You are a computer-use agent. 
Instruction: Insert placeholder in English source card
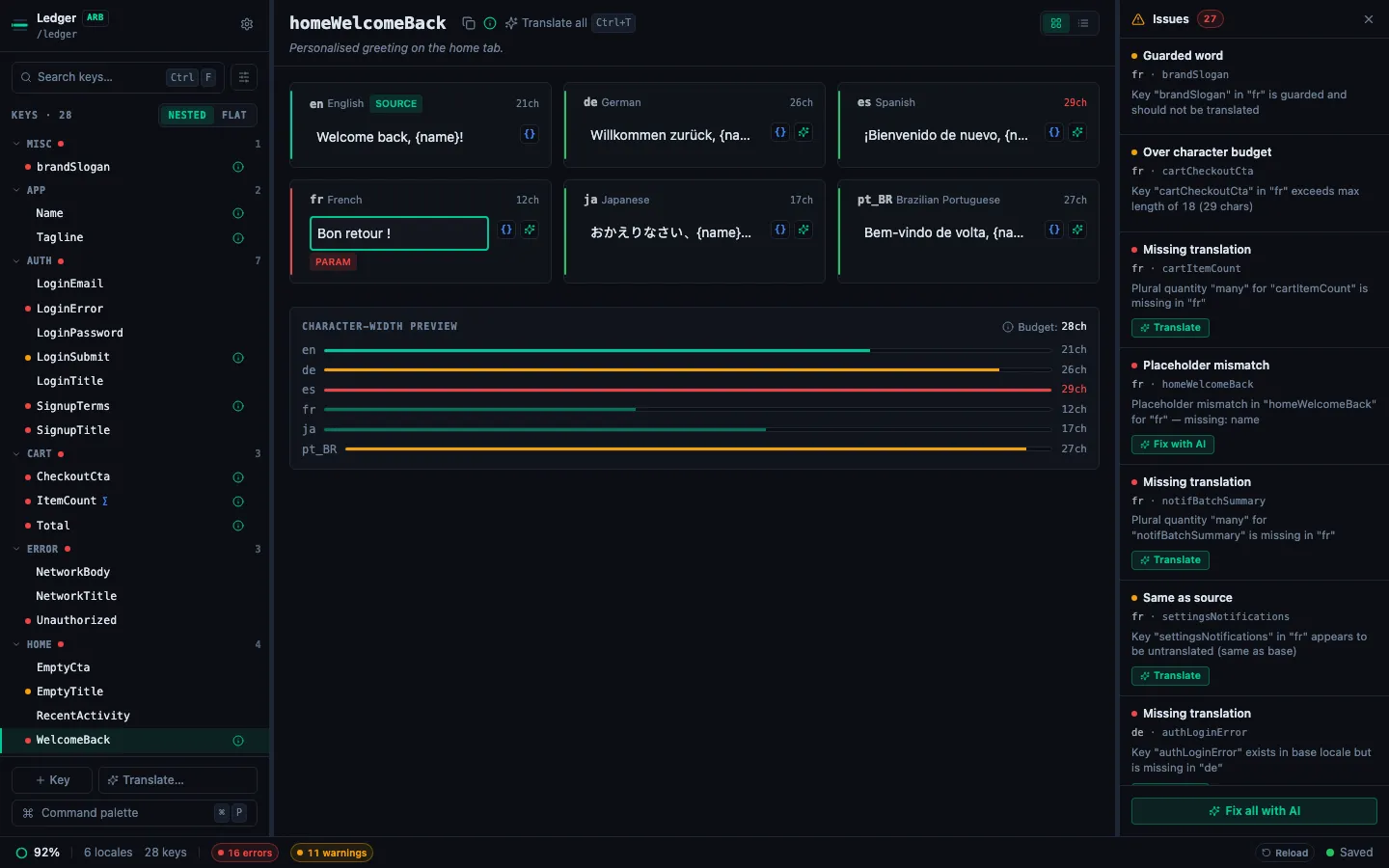pos(530,134)
